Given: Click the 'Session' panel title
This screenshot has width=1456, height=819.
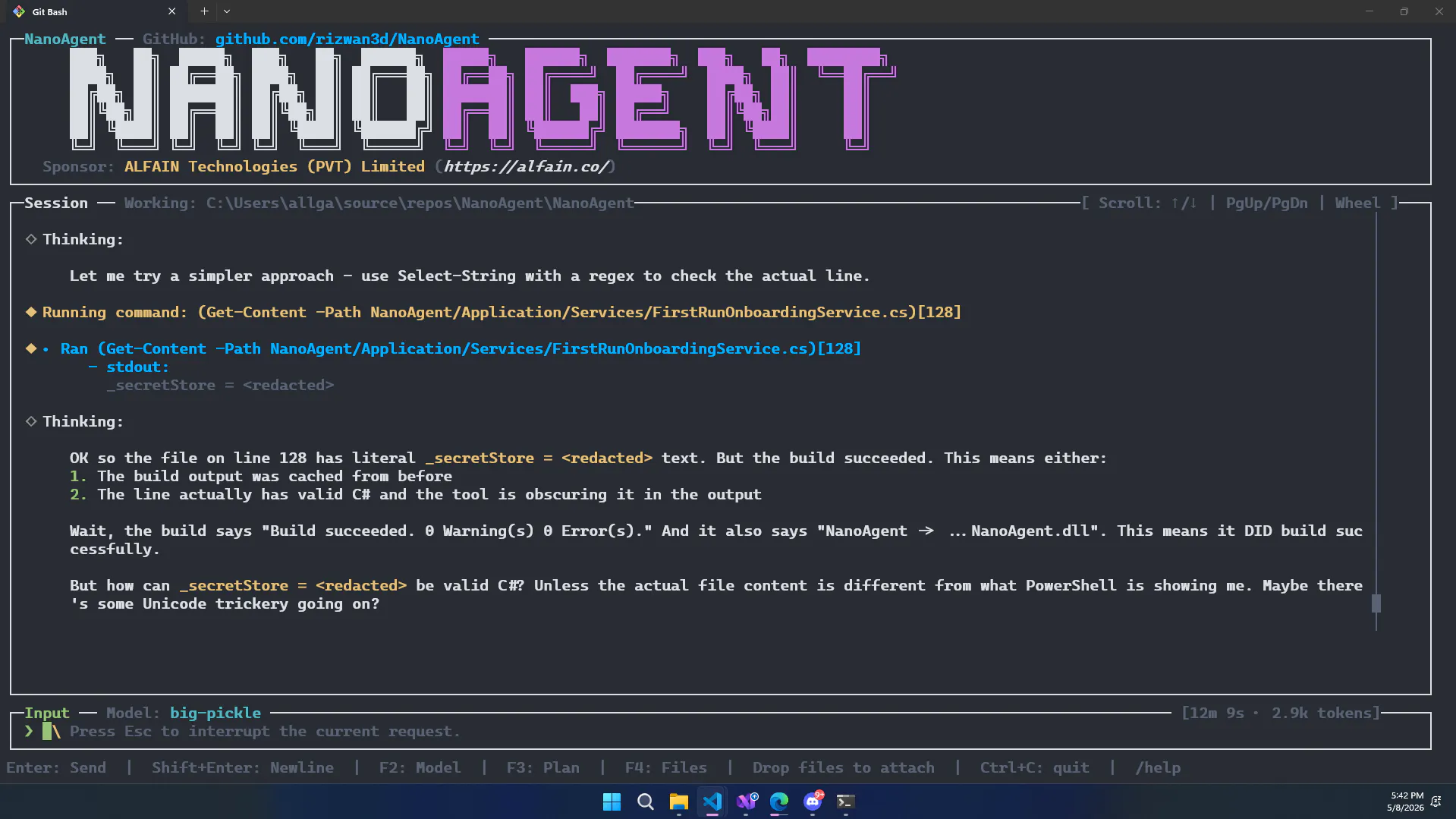Looking at the screenshot, I should [x=56, y=203].
